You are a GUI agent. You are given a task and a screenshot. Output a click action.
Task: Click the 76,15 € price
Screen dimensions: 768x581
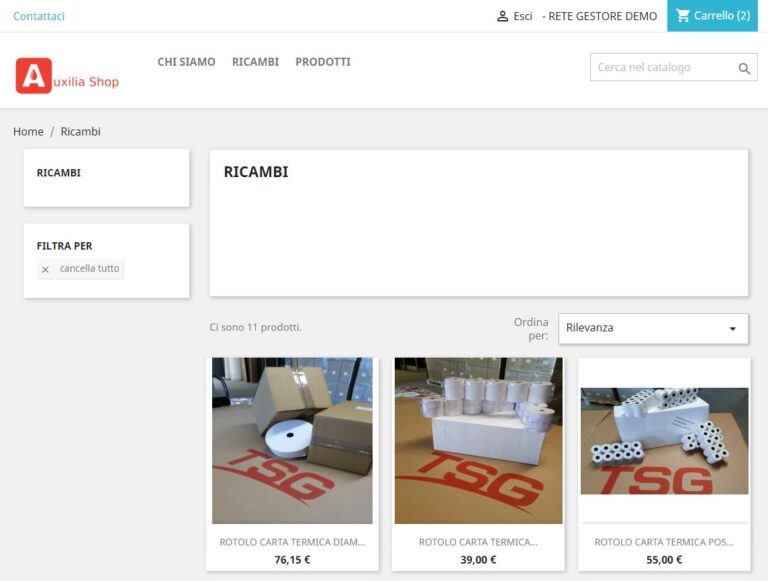(292, 559)
